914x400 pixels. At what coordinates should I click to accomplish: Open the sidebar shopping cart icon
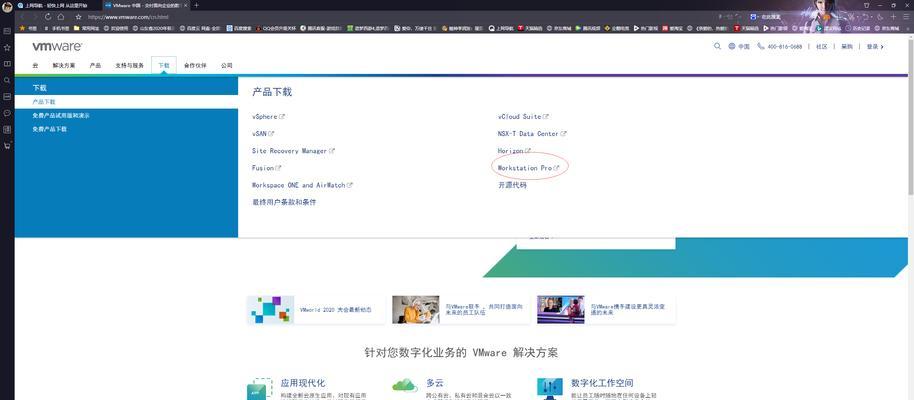[7, 146]
